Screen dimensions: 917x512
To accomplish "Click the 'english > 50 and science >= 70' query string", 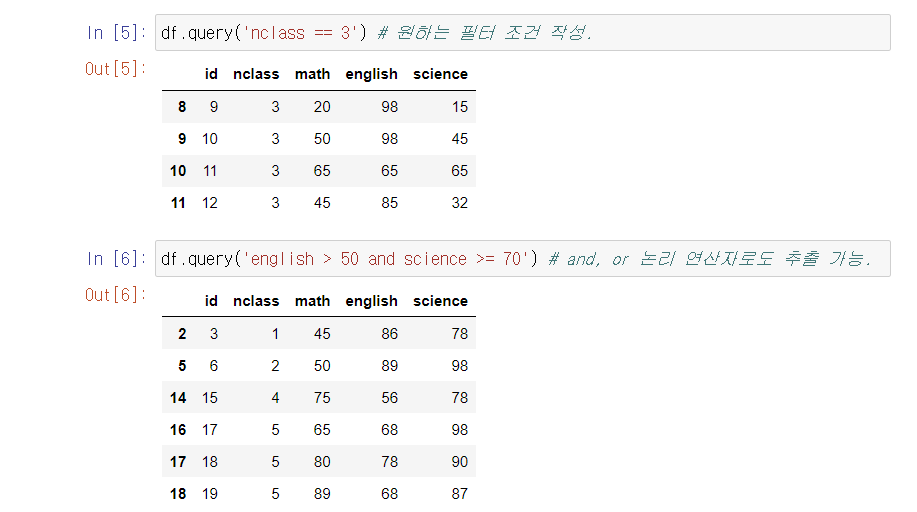I will coord(385,259).
